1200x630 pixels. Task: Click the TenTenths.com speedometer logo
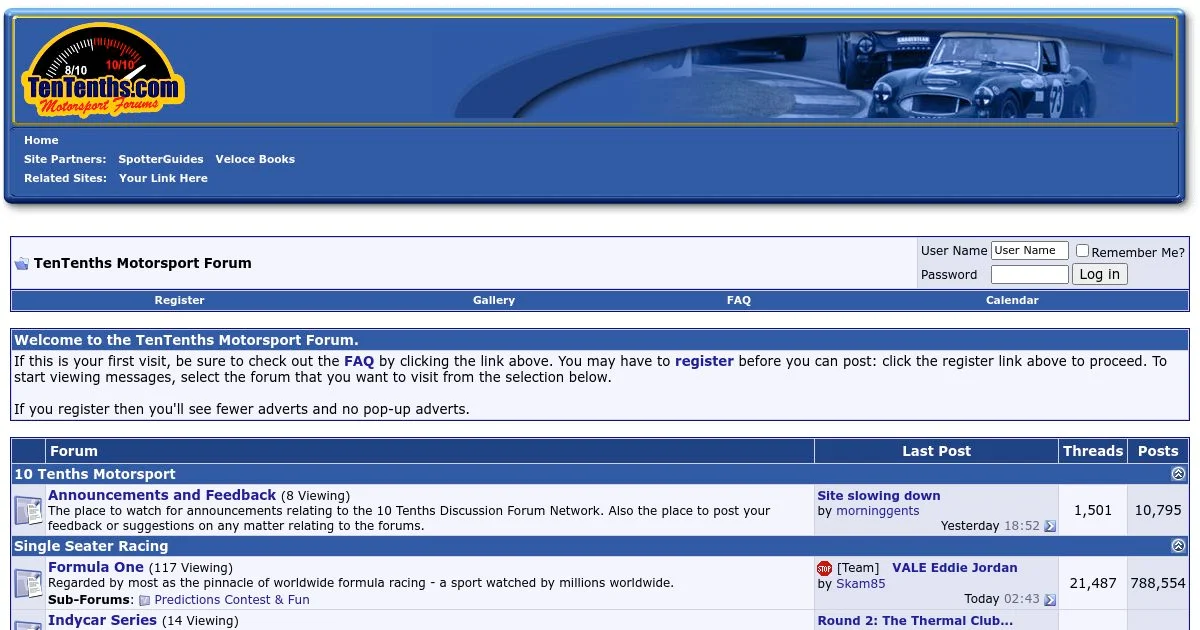click(103, 71)
